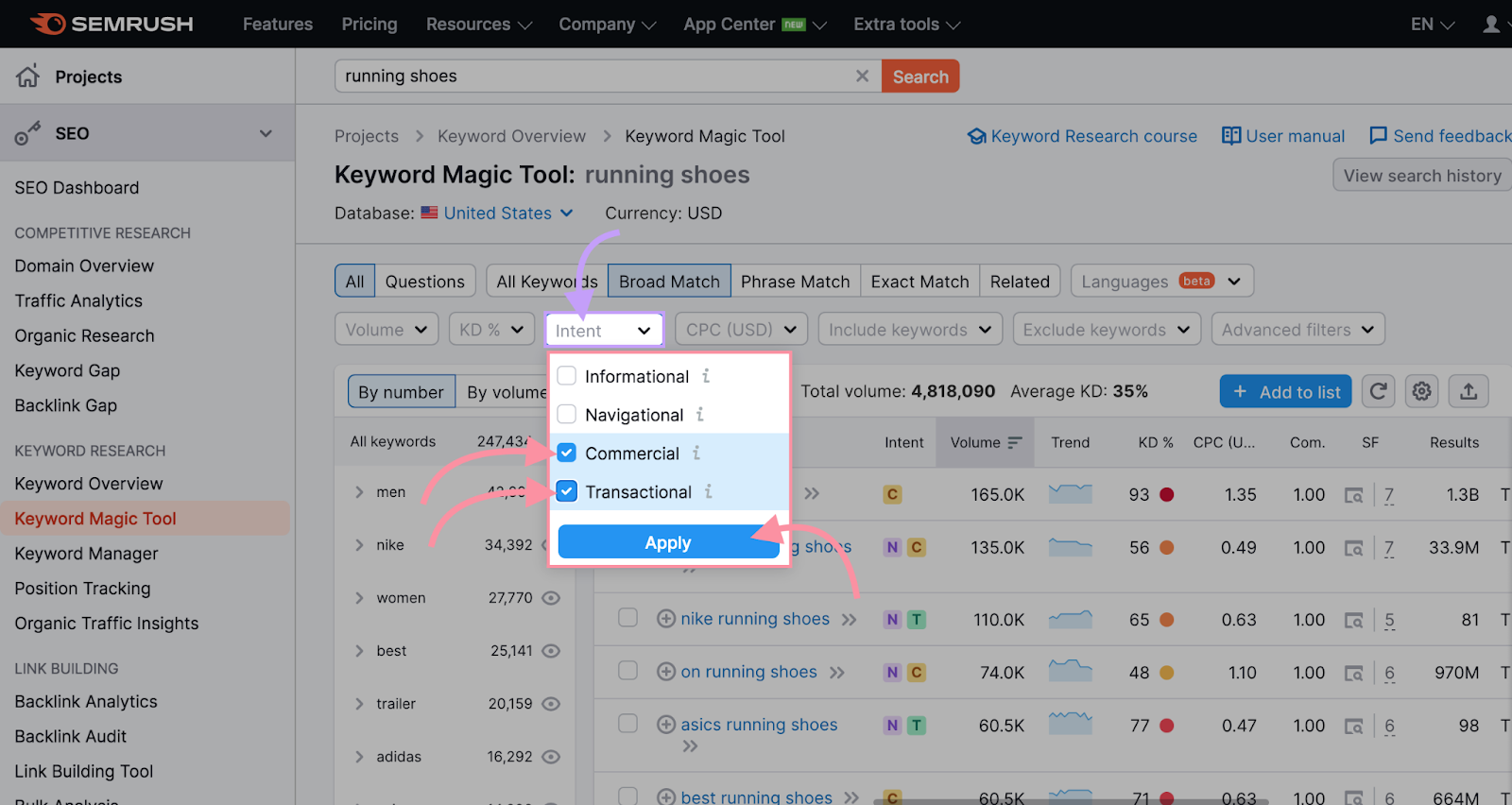Toggle eye icon for best group

551,651
